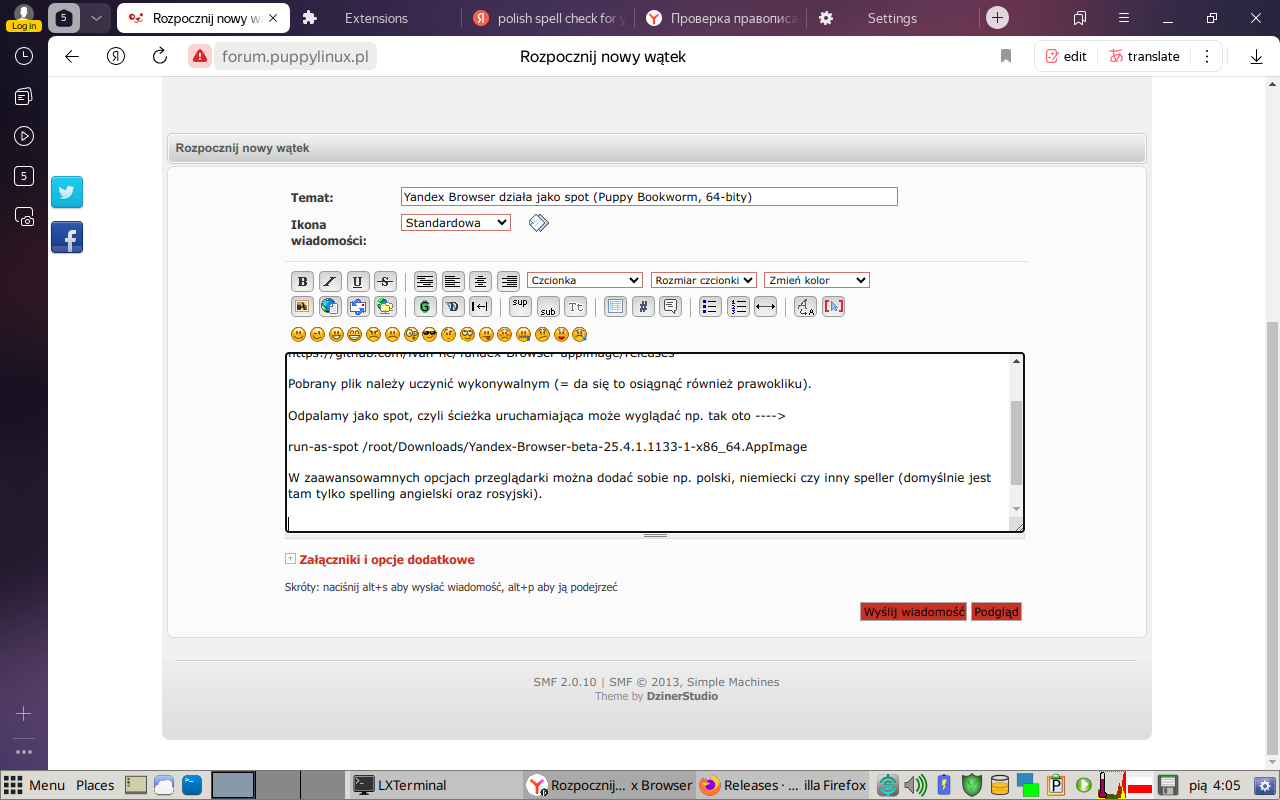Switch to LXTerminal taskbar window
This screenshot has width=1280, height=800.
[x=433, y=785]
